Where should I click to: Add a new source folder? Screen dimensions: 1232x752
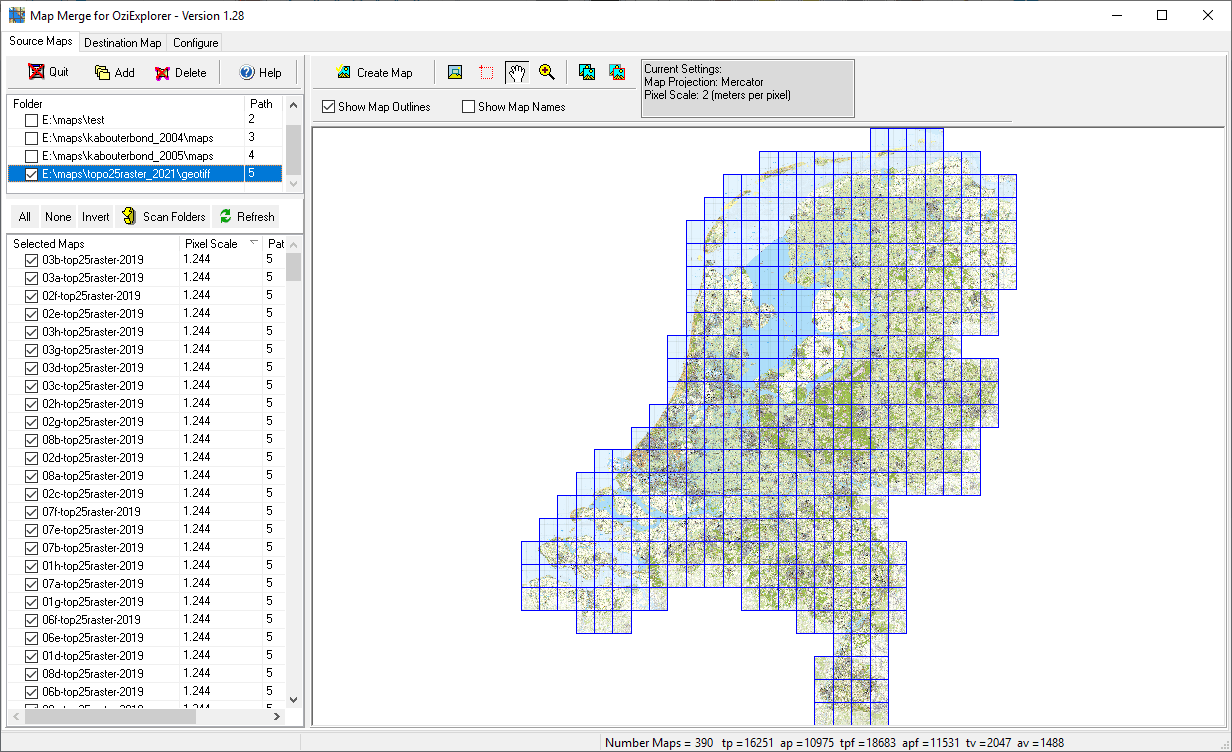(x=114, y=72)
